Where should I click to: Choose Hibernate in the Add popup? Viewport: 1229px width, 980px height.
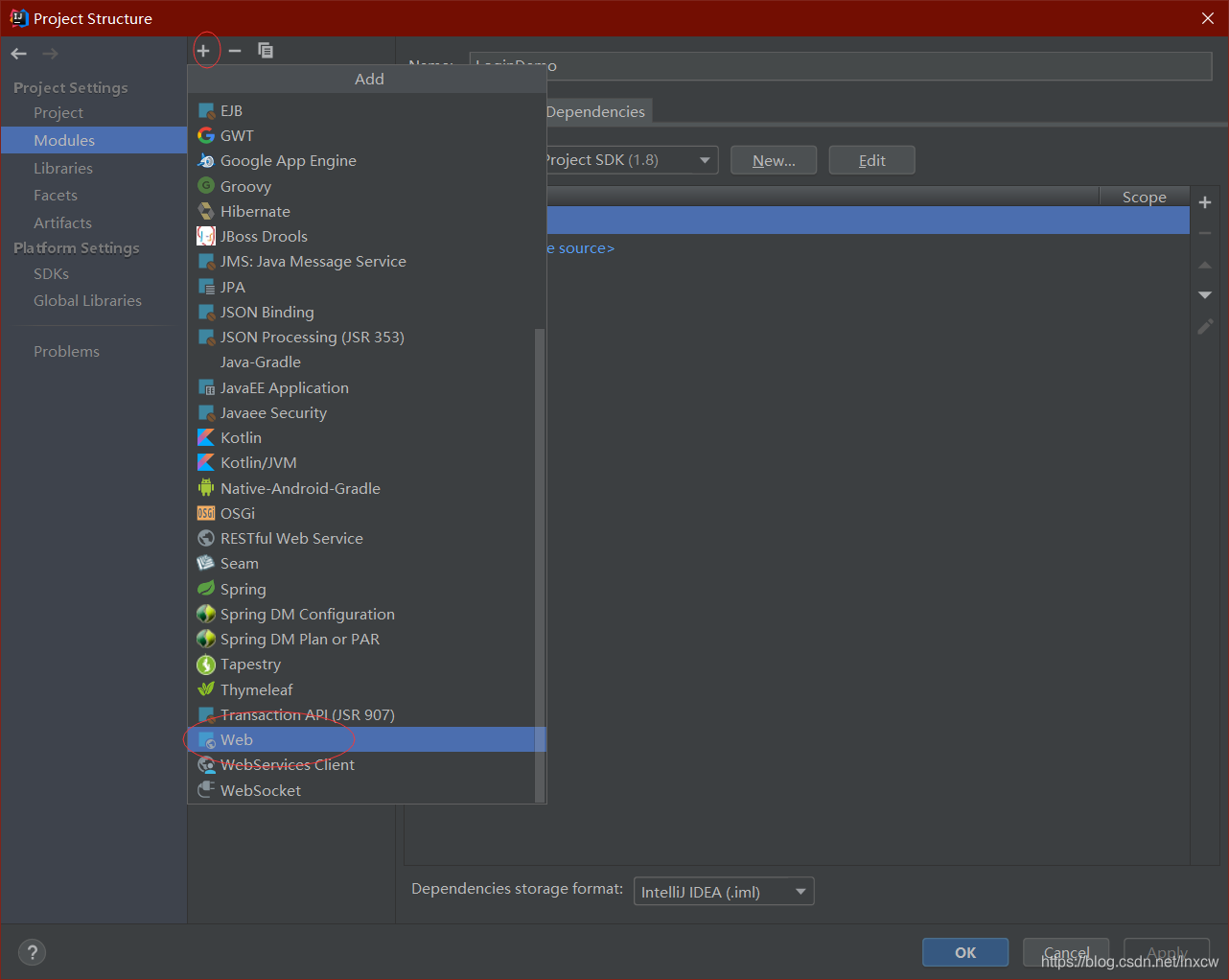(366, 211)
